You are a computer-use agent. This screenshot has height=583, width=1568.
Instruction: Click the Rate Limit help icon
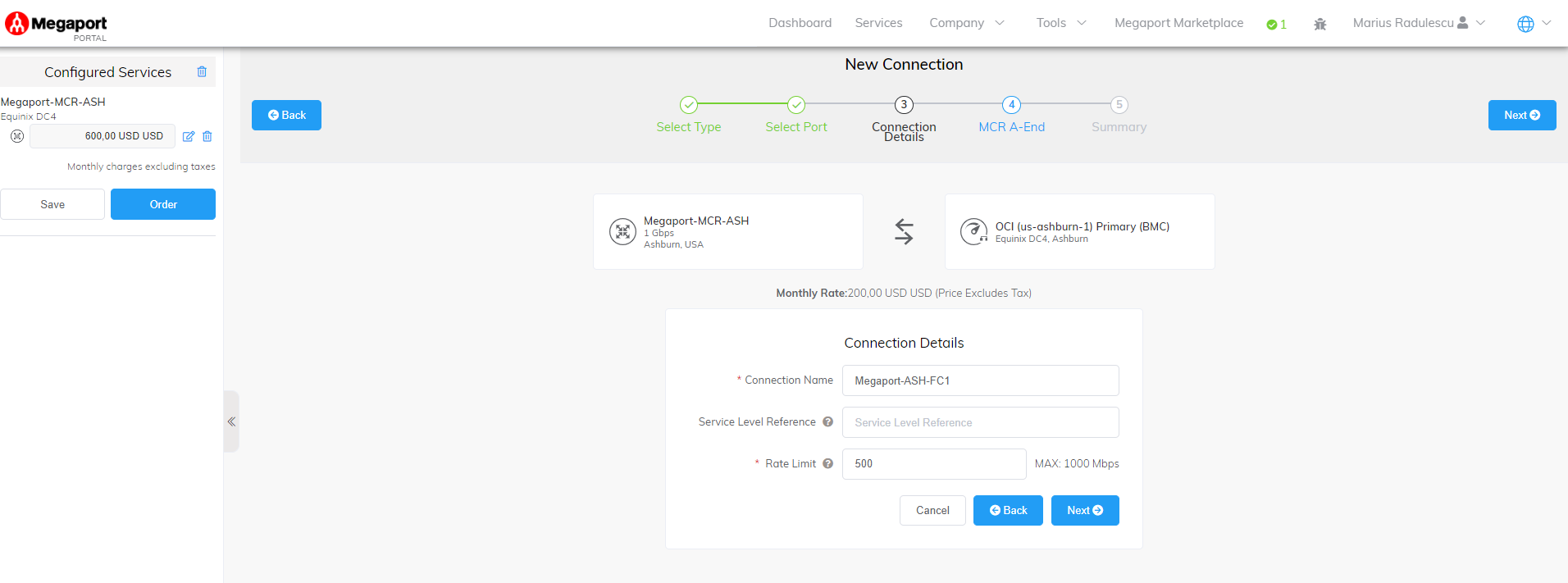pyautogui.click(x=827, y=464)
